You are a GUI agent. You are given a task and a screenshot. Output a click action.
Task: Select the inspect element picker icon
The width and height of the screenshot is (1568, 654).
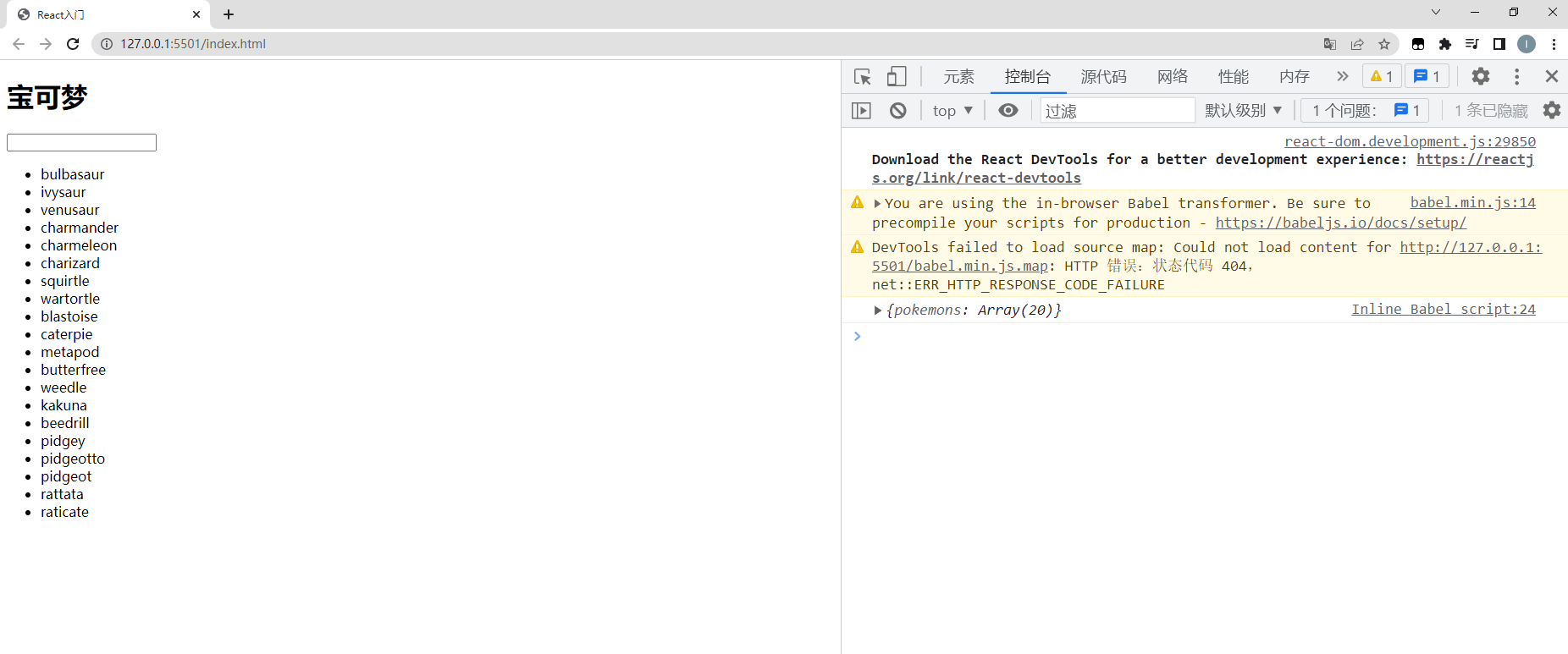pyautogui.click(x=863, y=77)
